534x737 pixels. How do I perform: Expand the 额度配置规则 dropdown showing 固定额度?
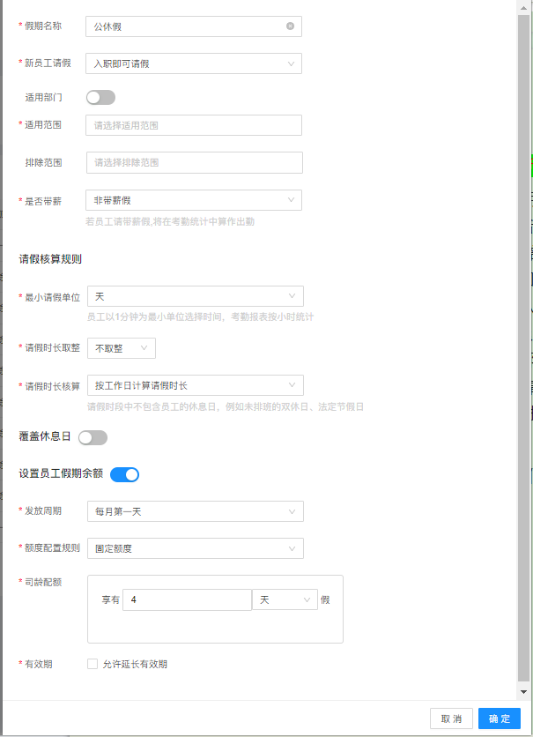pyautogui.click(x=196, y=549)
